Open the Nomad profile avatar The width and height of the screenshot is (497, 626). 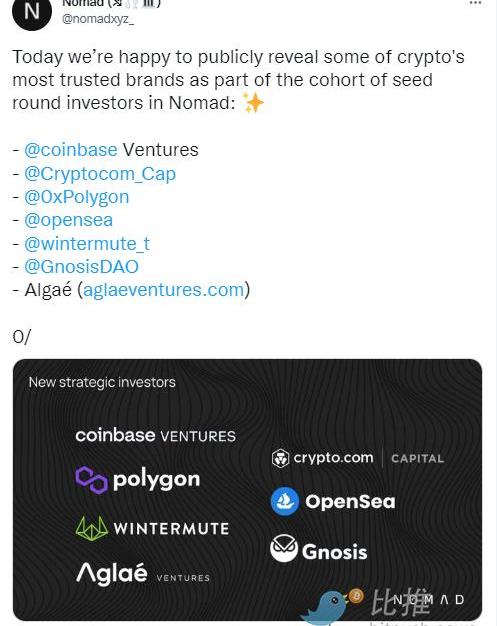coord(32,13)
